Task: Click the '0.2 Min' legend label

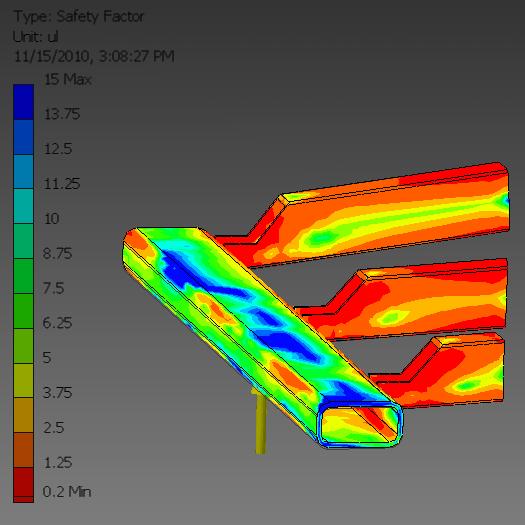Action: [67, 492]
